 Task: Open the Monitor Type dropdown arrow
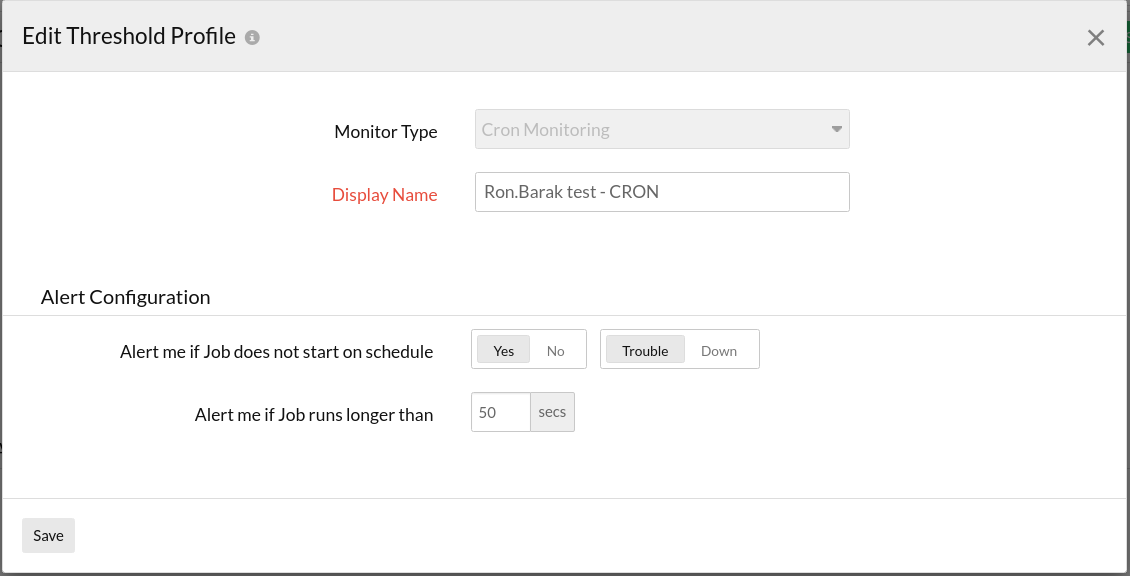[x=837, y=129]
